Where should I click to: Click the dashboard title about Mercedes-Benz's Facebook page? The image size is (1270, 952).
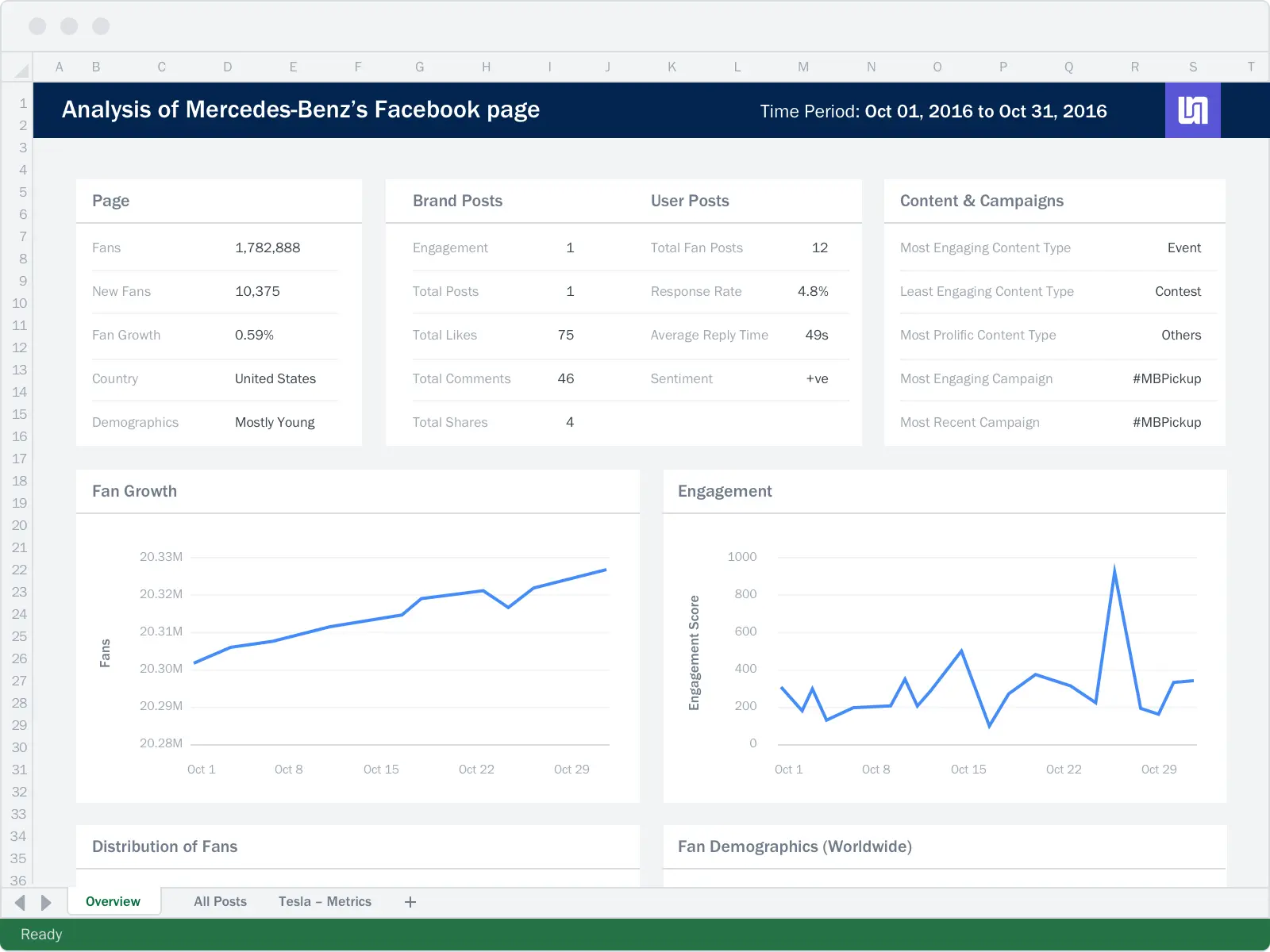point(301,109)
